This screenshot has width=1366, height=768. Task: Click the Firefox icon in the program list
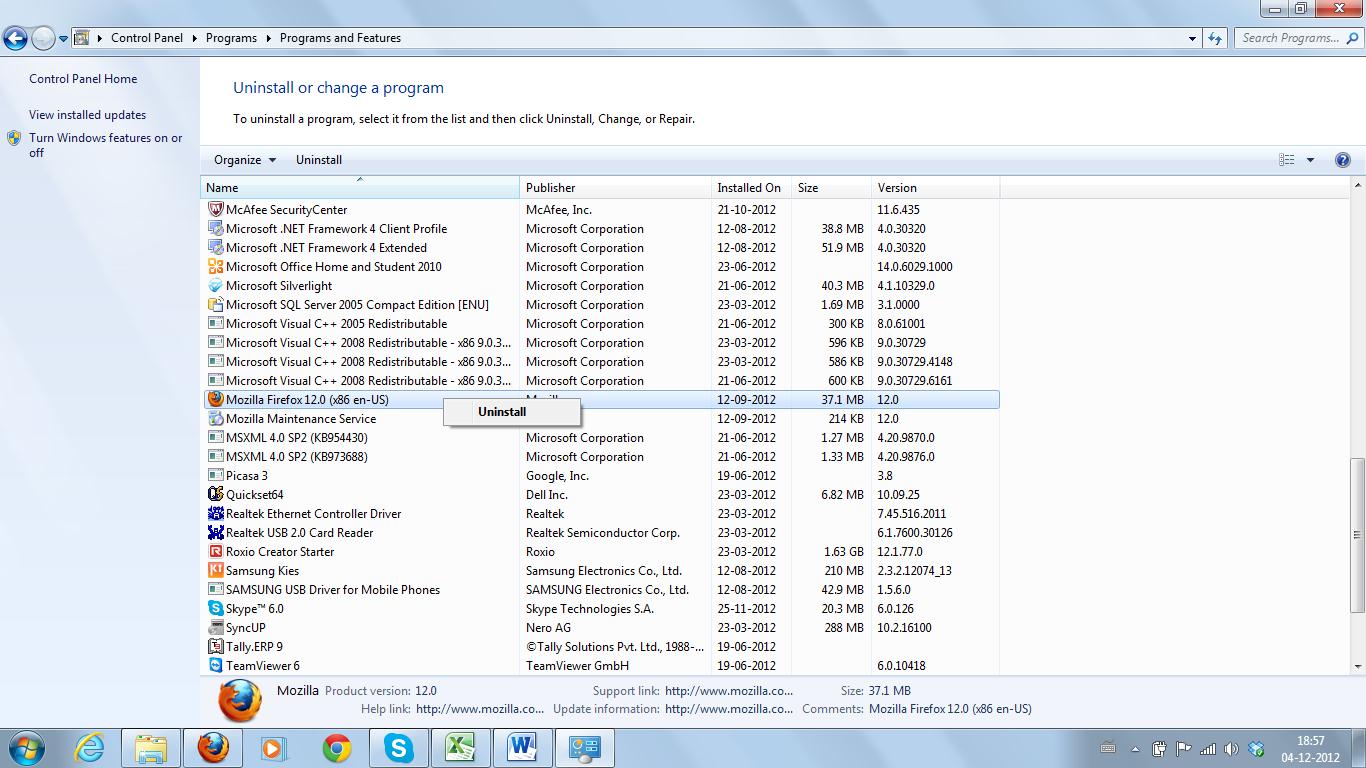(x=215, y=400)
